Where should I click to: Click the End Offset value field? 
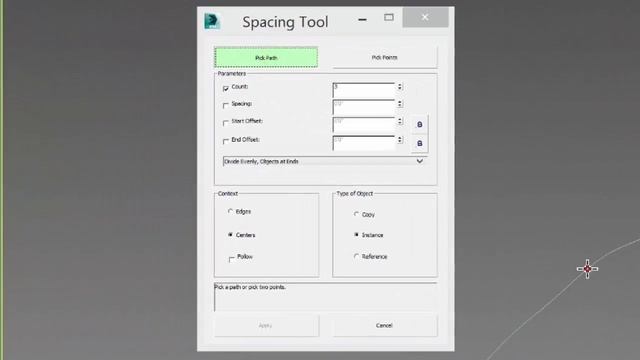click(364, 143)
